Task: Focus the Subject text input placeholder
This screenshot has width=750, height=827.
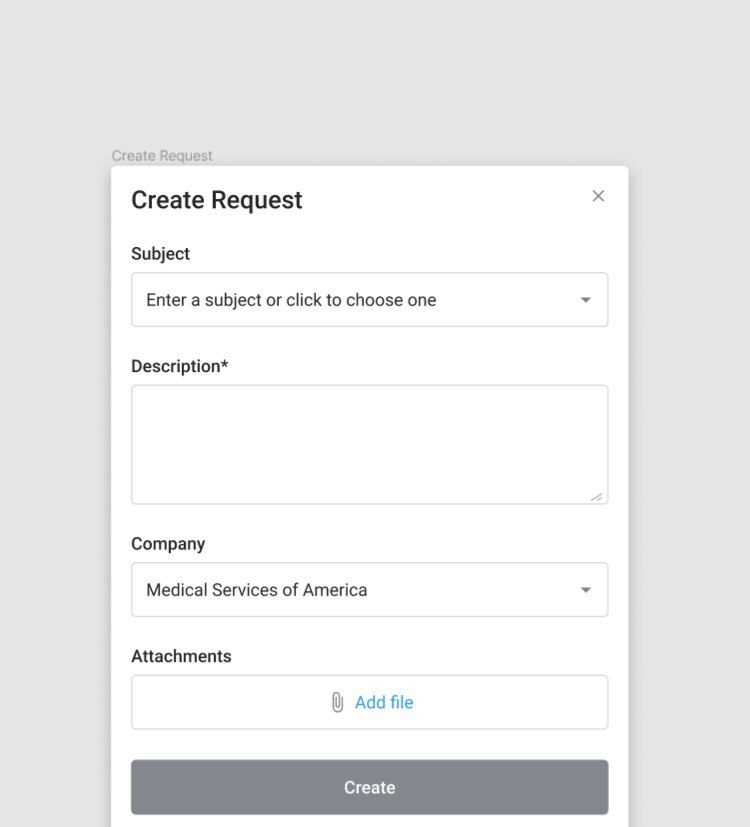Action: (x=291, y=300)
